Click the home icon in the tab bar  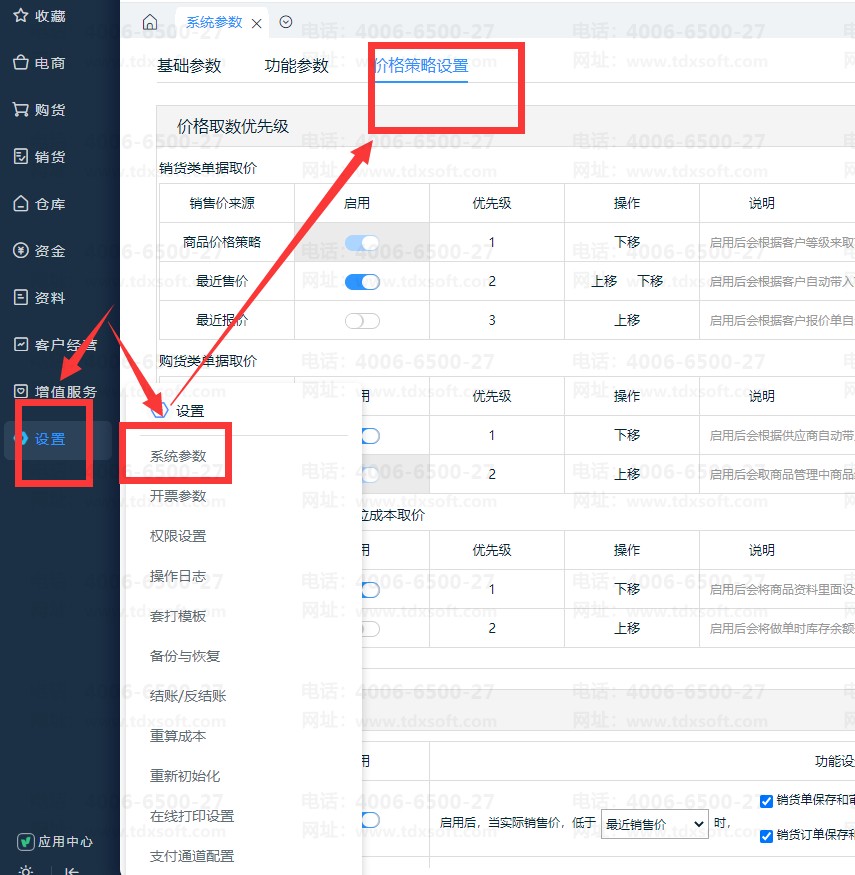pyautogui.click(x=150, y=22)
